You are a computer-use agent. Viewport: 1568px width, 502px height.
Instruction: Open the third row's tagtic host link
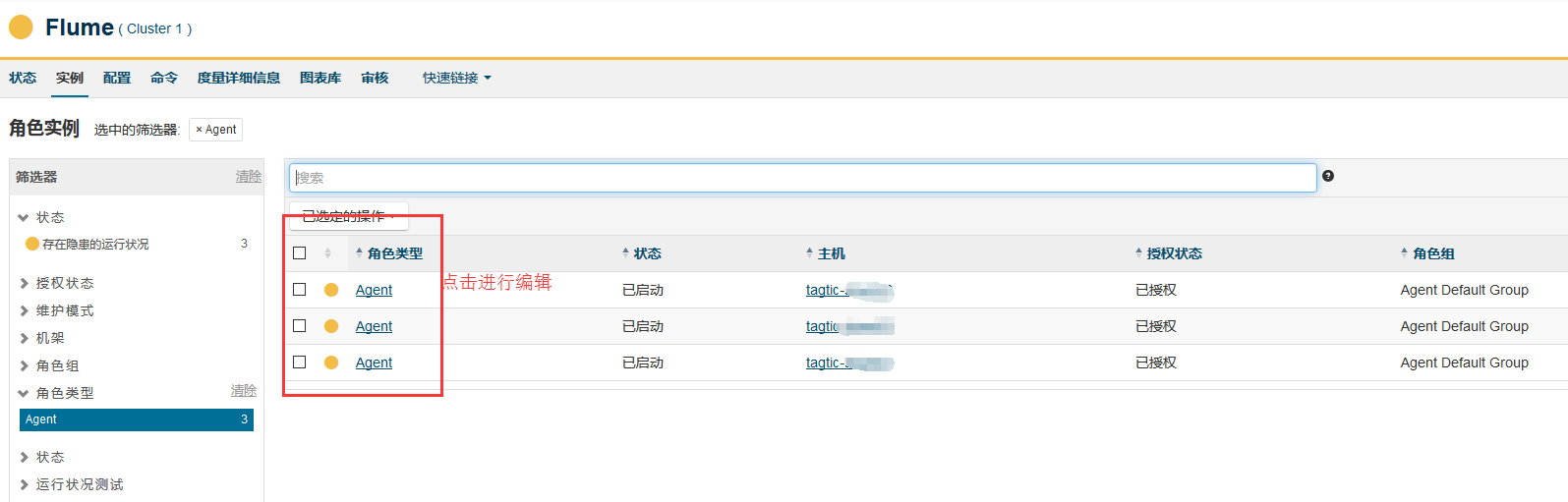(x=849, y=363)
